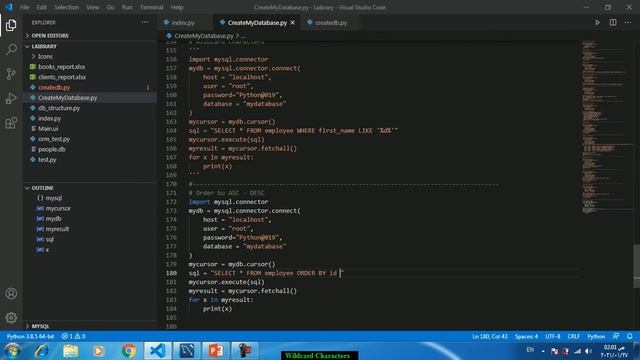This screenshot has width=640, height=360.
Task: Open the Run and Debug view
Action: coord(11,98)
